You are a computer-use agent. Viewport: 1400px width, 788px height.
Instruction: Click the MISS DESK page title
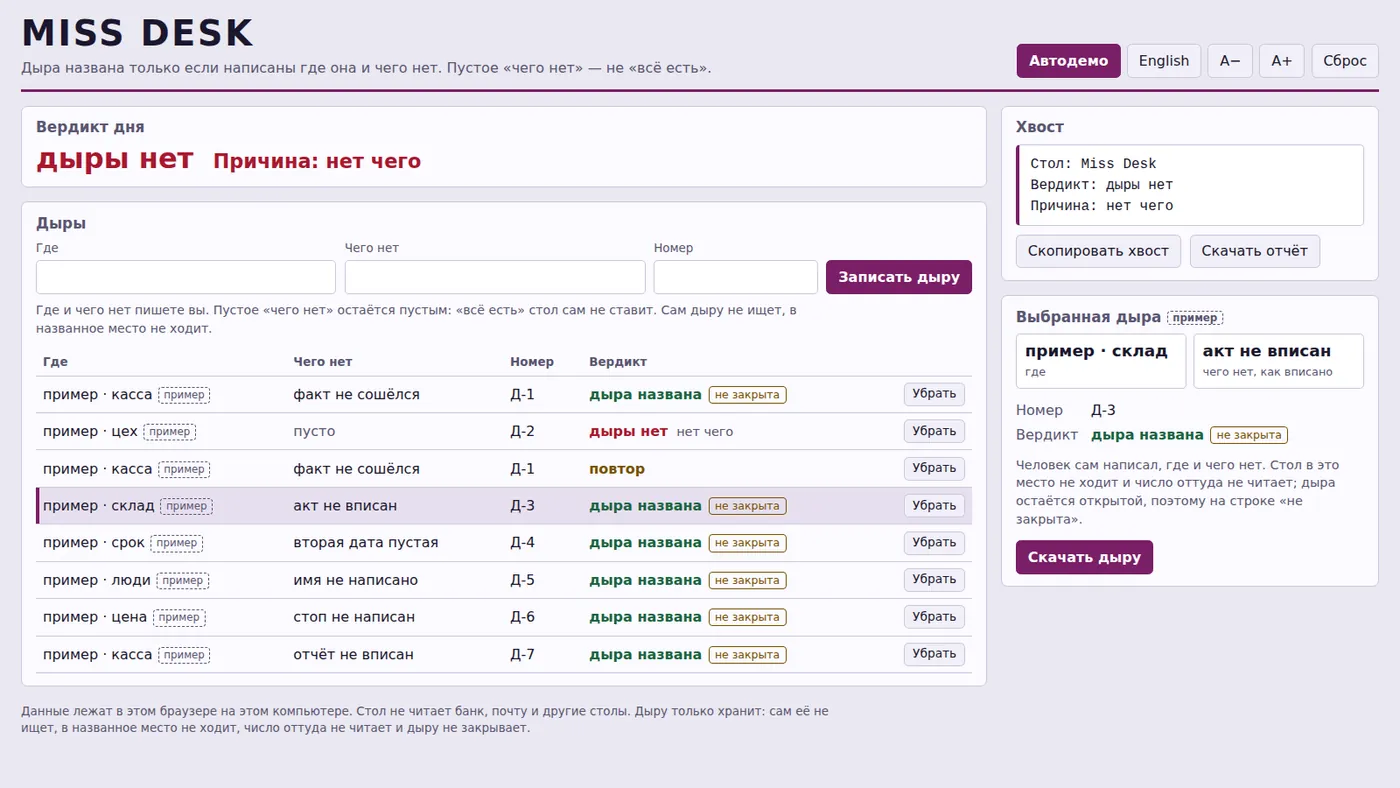[138, 33]
